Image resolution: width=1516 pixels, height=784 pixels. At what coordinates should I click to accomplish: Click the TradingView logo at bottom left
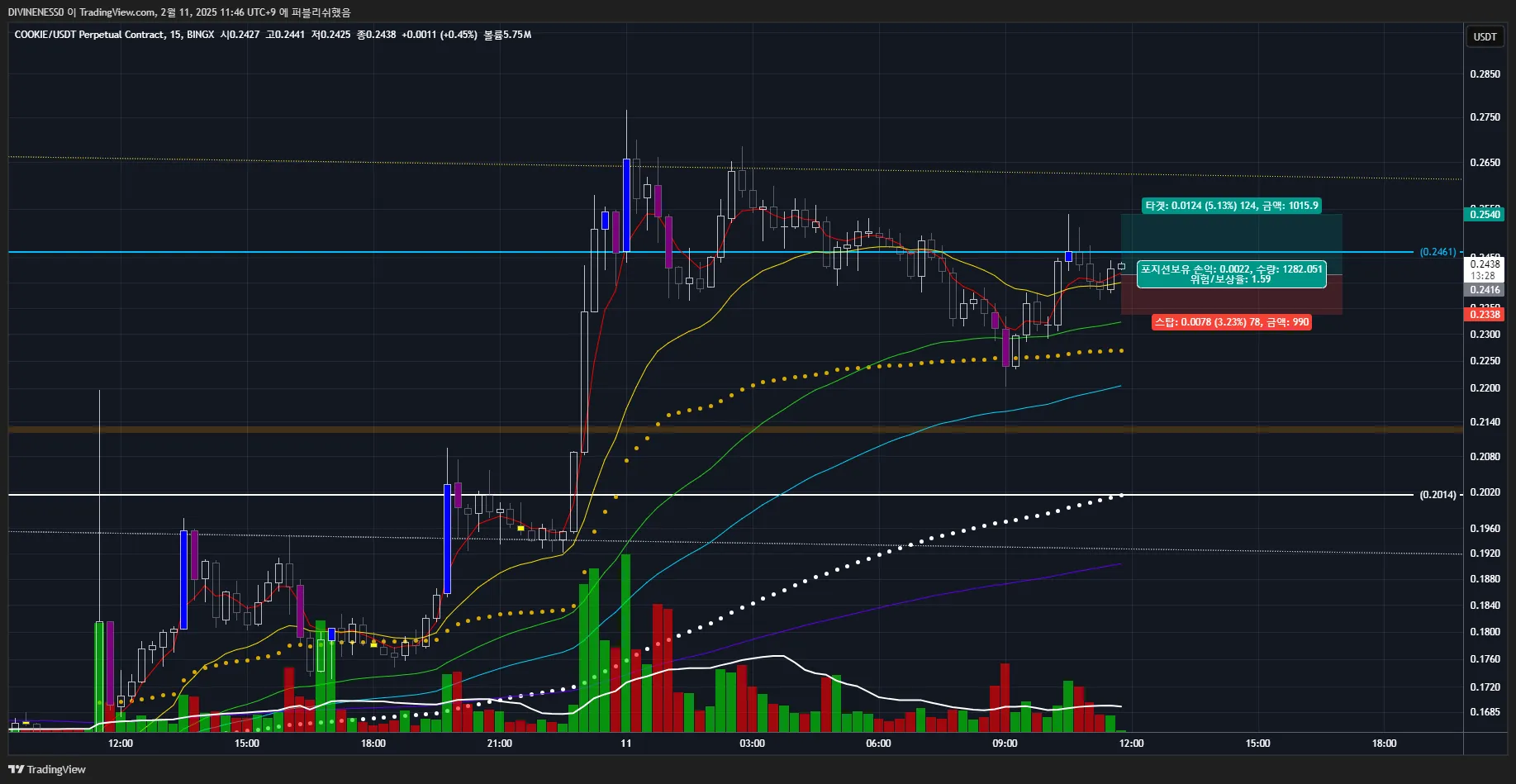click(47, 769)
